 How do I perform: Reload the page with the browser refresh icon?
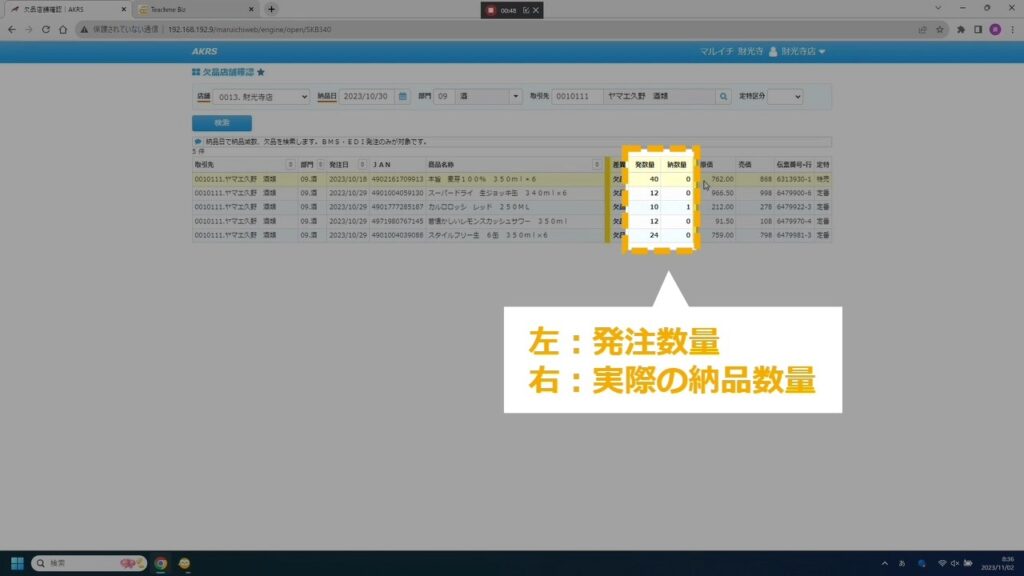[45, 29]
